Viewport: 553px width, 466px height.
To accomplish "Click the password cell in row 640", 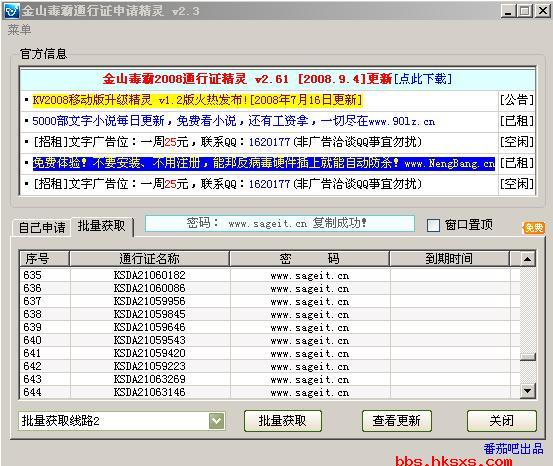I will pyautogui.click(x=310, y=340).
